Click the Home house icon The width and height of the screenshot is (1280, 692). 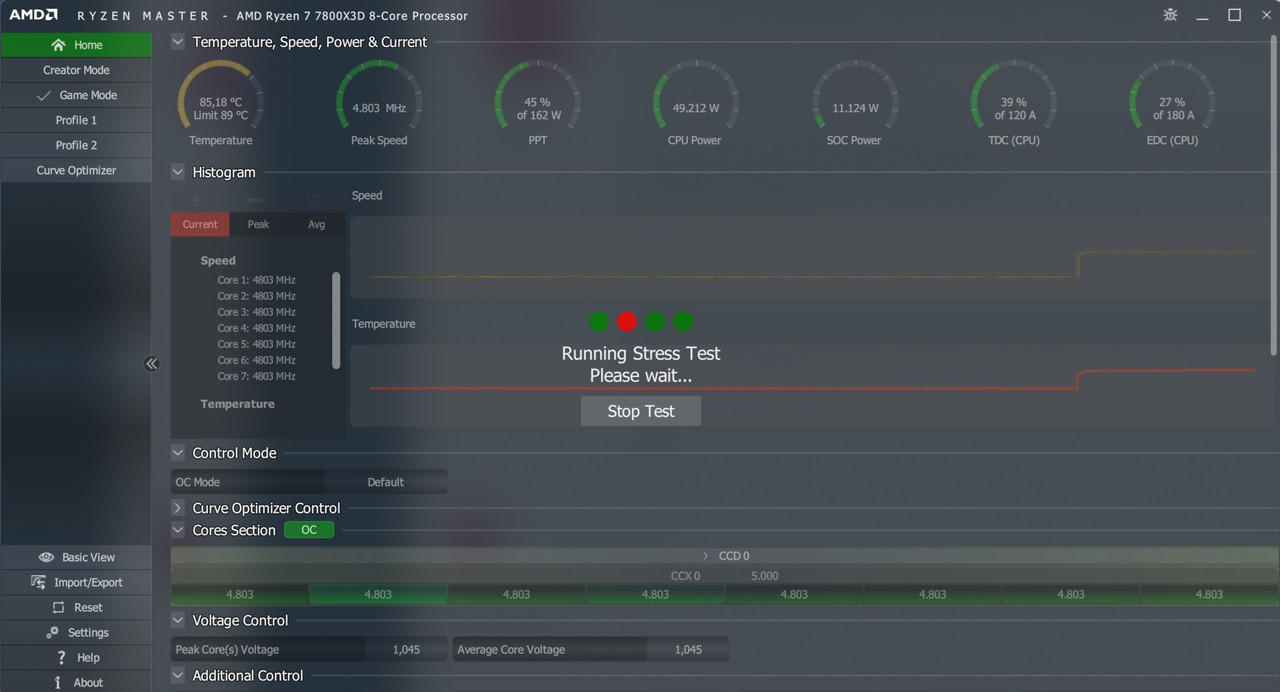[58, 45]
